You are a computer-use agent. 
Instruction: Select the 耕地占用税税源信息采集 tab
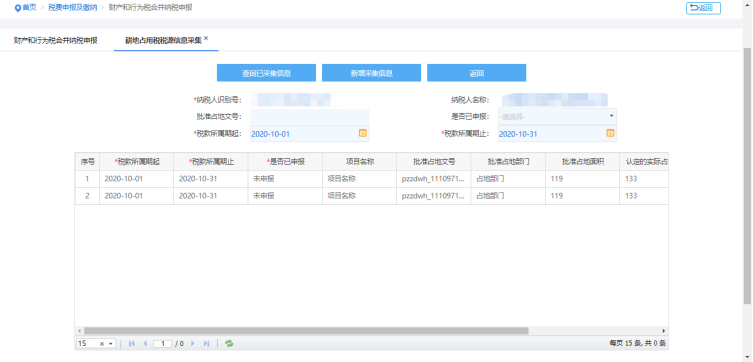pyautogui.click(x=163, y=40)
